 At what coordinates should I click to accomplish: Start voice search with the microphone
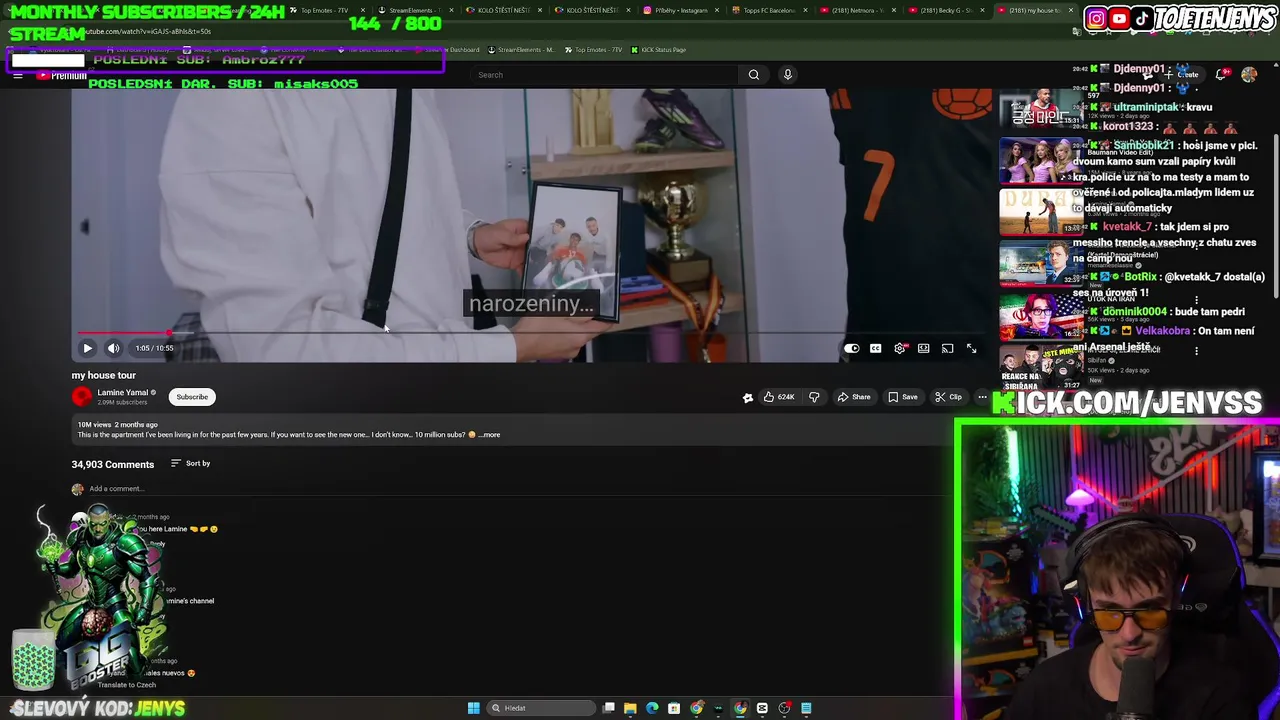[788, 75]
